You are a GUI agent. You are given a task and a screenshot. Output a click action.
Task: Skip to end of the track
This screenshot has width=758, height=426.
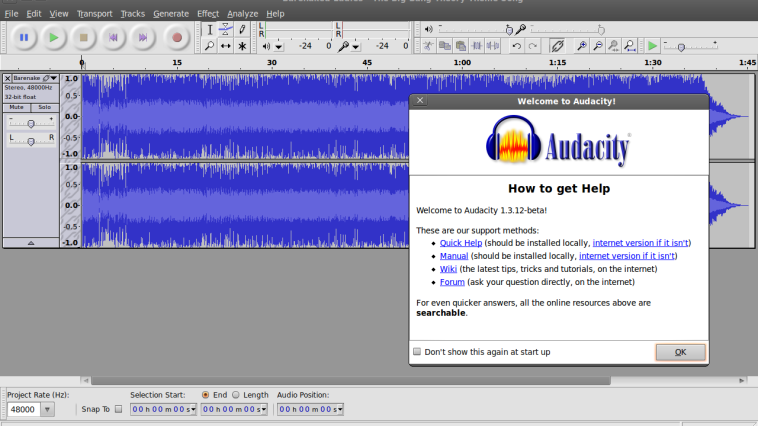(143, 37)
